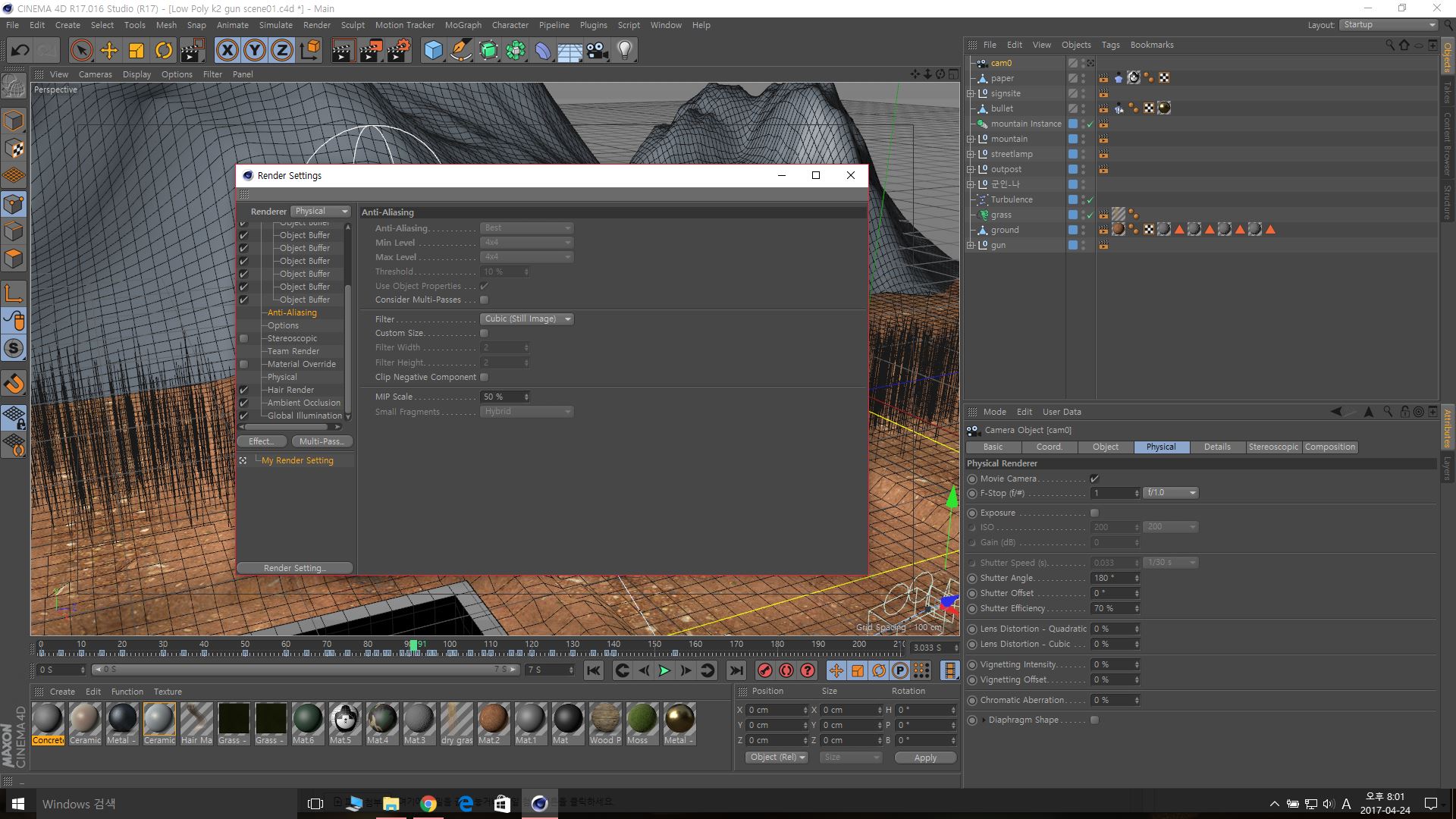Select the Live Selection tool
1456x819 pixels.
coord(81,51)
